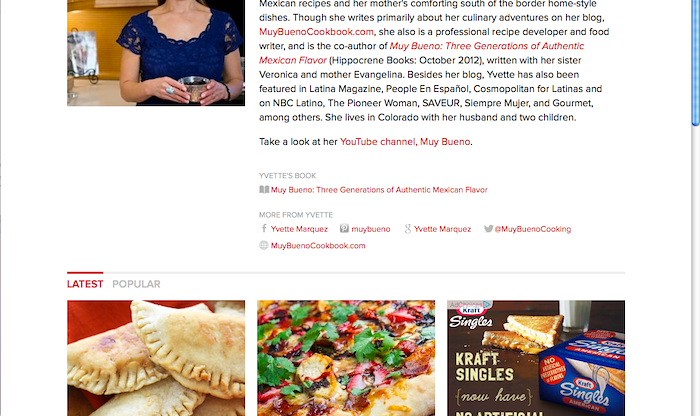The image size is (700, 416).
Task: Click the globe icon beside MuyBuenoCookbook.com
Action: [x=264, y=245]
